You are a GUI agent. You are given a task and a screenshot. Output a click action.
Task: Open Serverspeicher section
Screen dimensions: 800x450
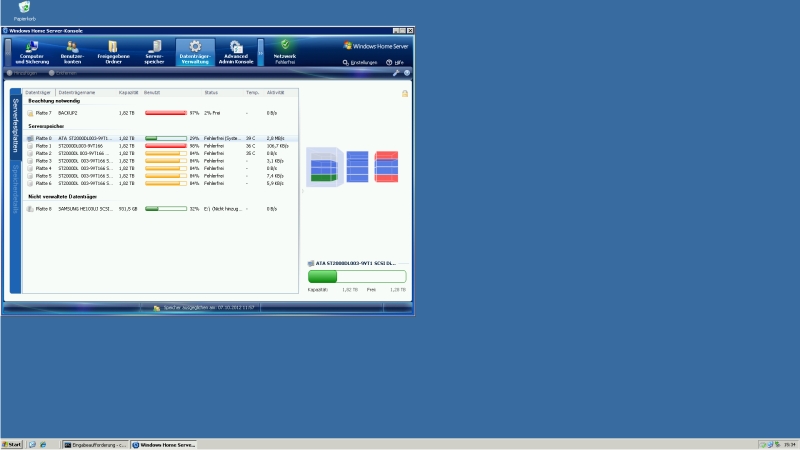[x=154, y=52]
